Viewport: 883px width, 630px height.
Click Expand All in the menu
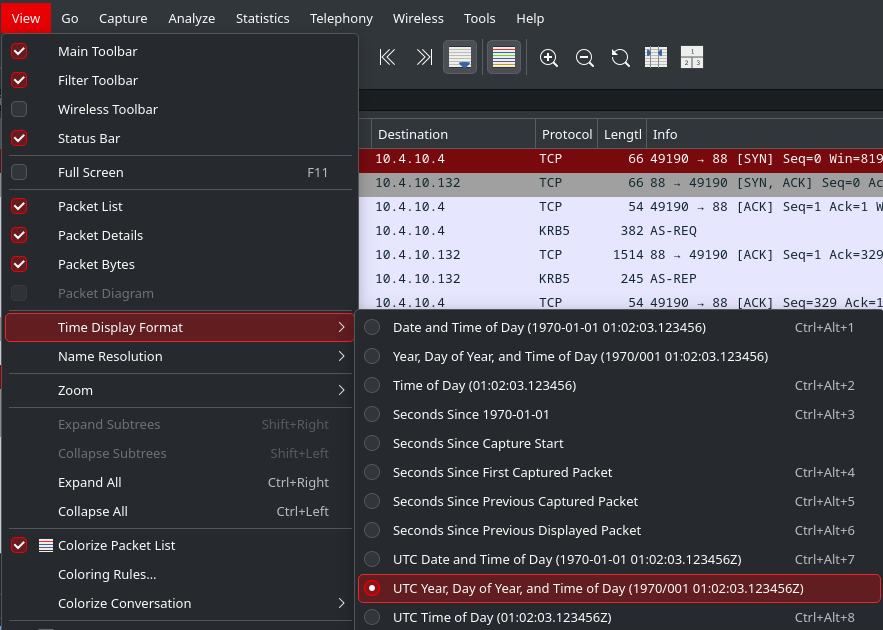(x=91, y=482)
